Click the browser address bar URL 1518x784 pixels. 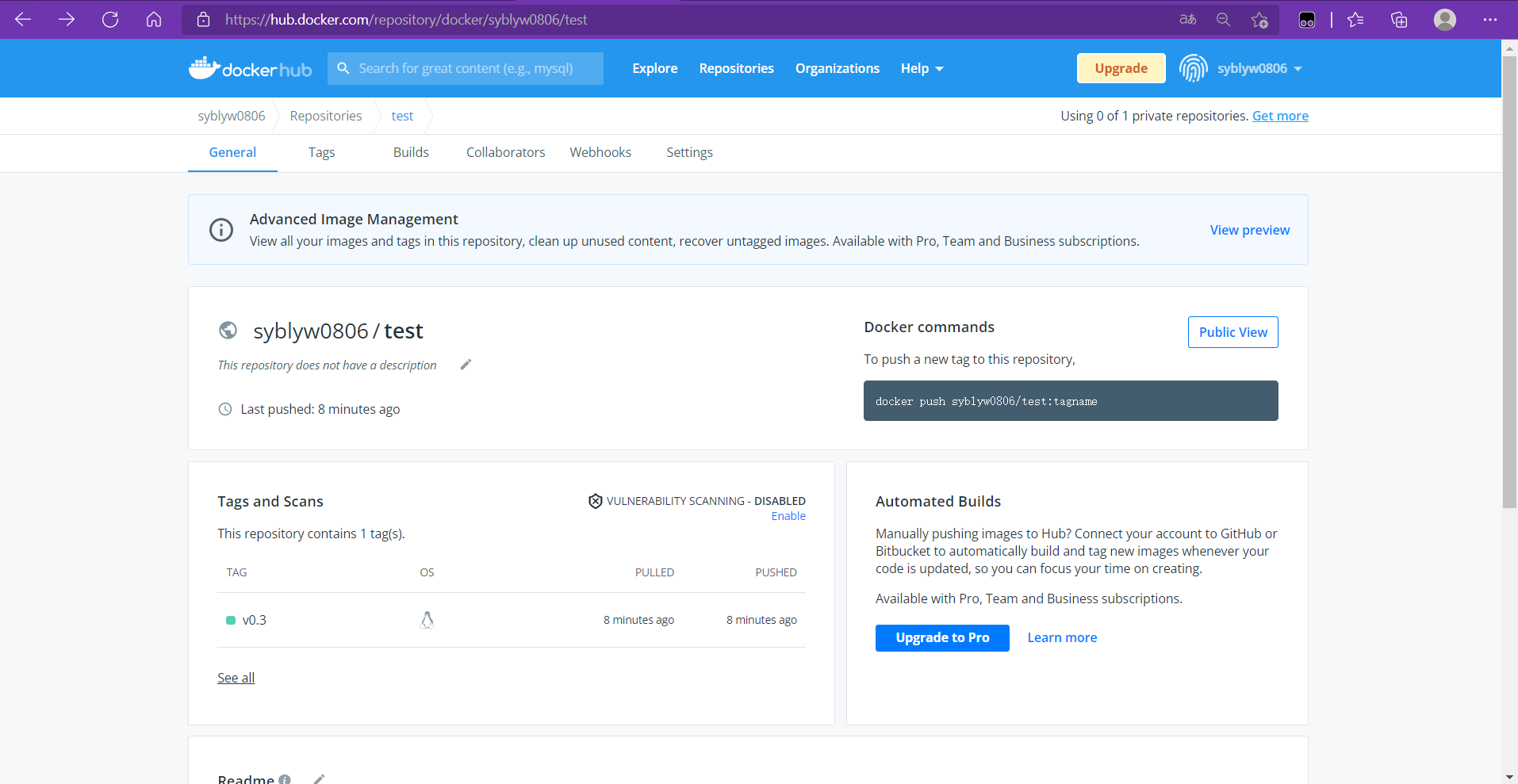tap(406, 20)
